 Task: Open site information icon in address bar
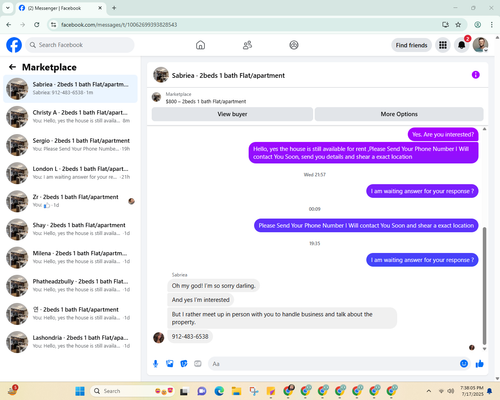pyautogui.click(x=53, y=25)
